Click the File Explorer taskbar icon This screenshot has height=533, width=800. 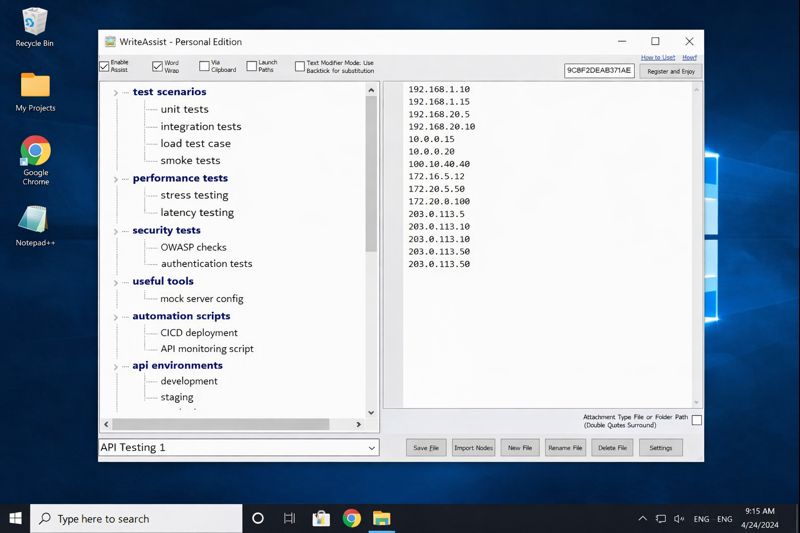click(382, 518)
